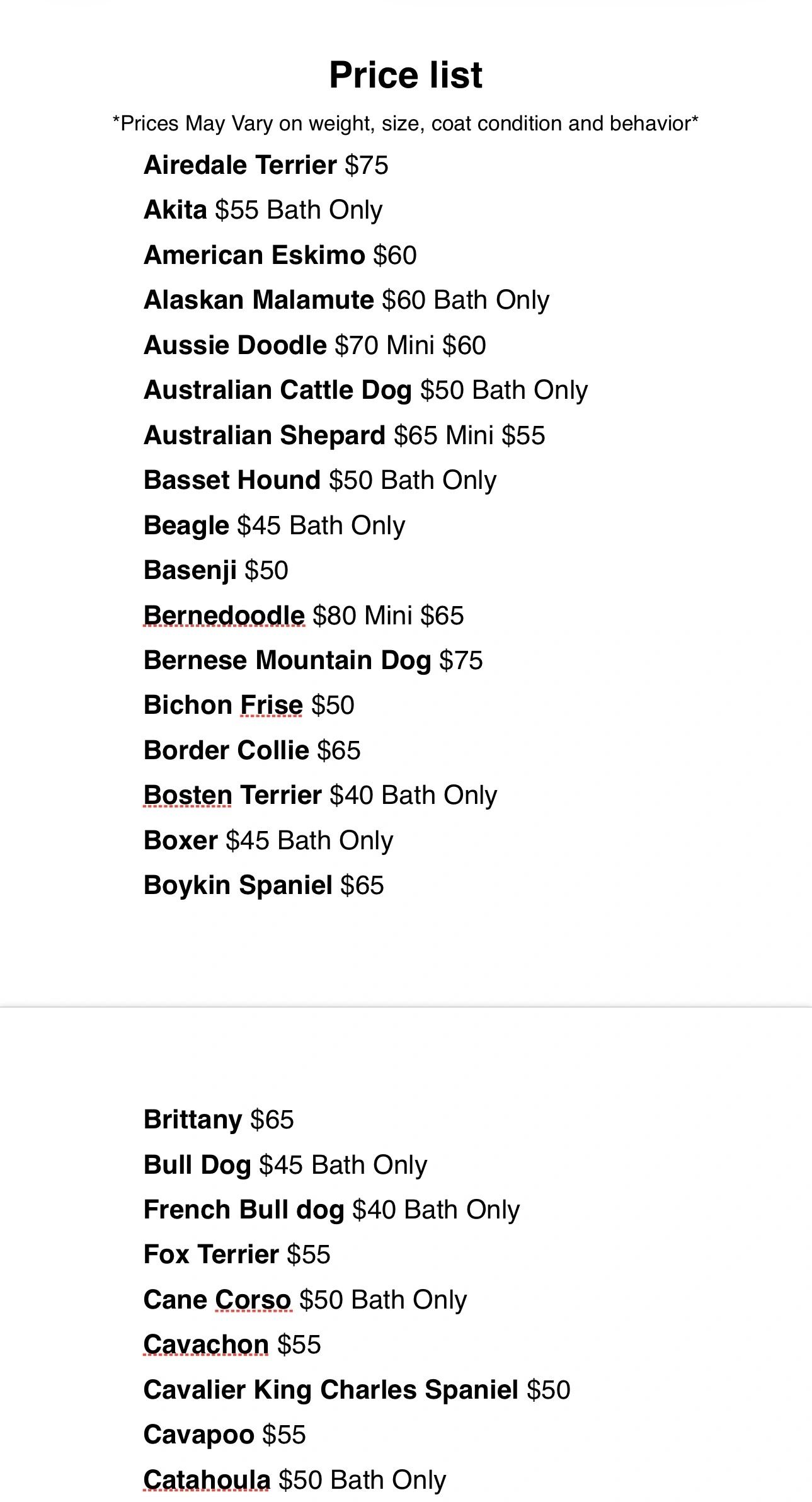Viewport: 812px width, 1502px height.
Task: Click the misspelled word Bernedoodle
Action: (x=224, y=616)
